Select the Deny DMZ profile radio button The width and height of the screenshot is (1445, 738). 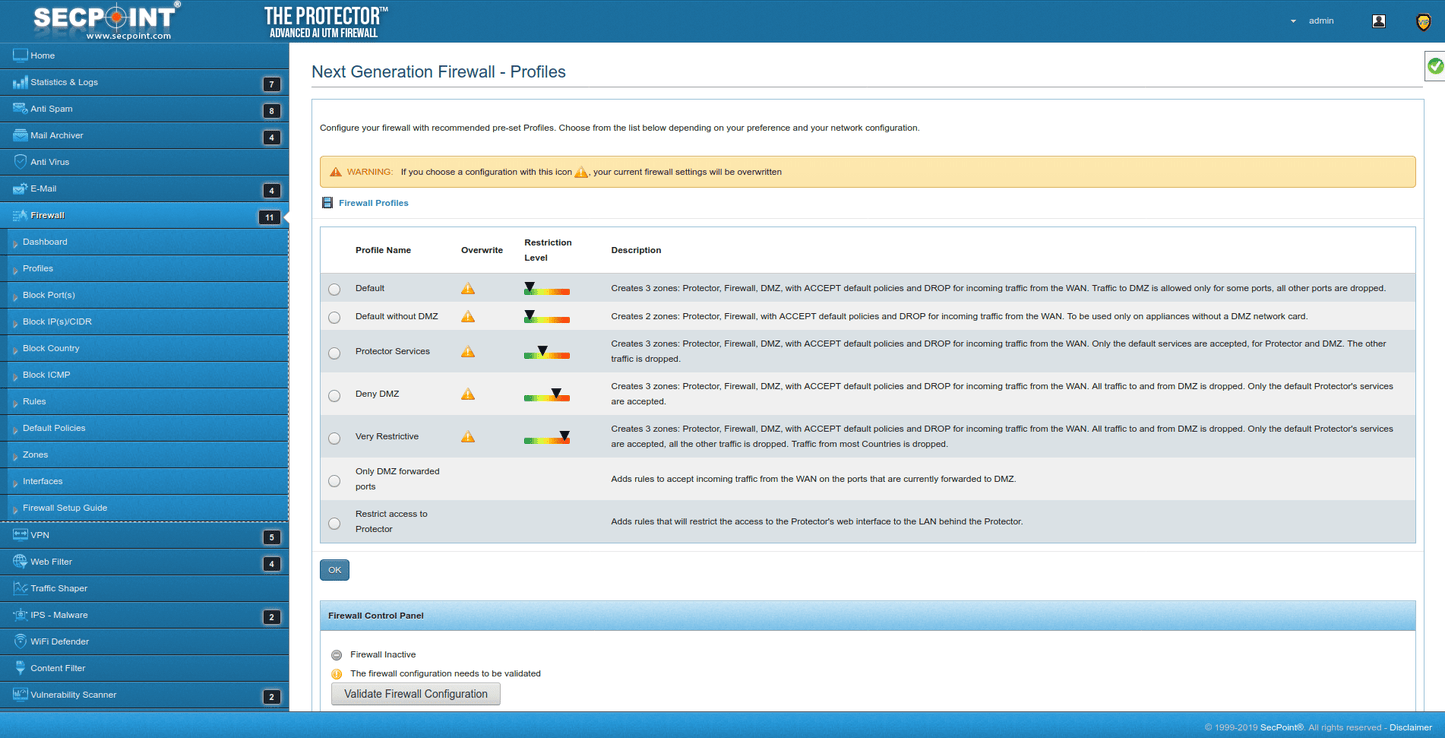pos(335,395)
